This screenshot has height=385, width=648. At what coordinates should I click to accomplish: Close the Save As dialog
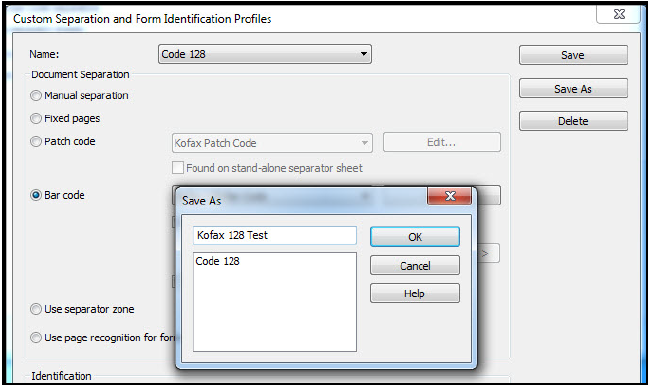449,195
